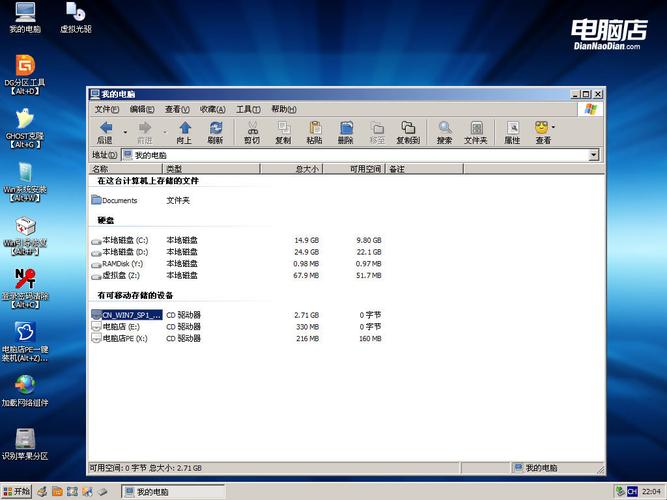Viewport: 667px width, 500px height.
Task: Click the 开始 Start button
Action: point(17,491)
